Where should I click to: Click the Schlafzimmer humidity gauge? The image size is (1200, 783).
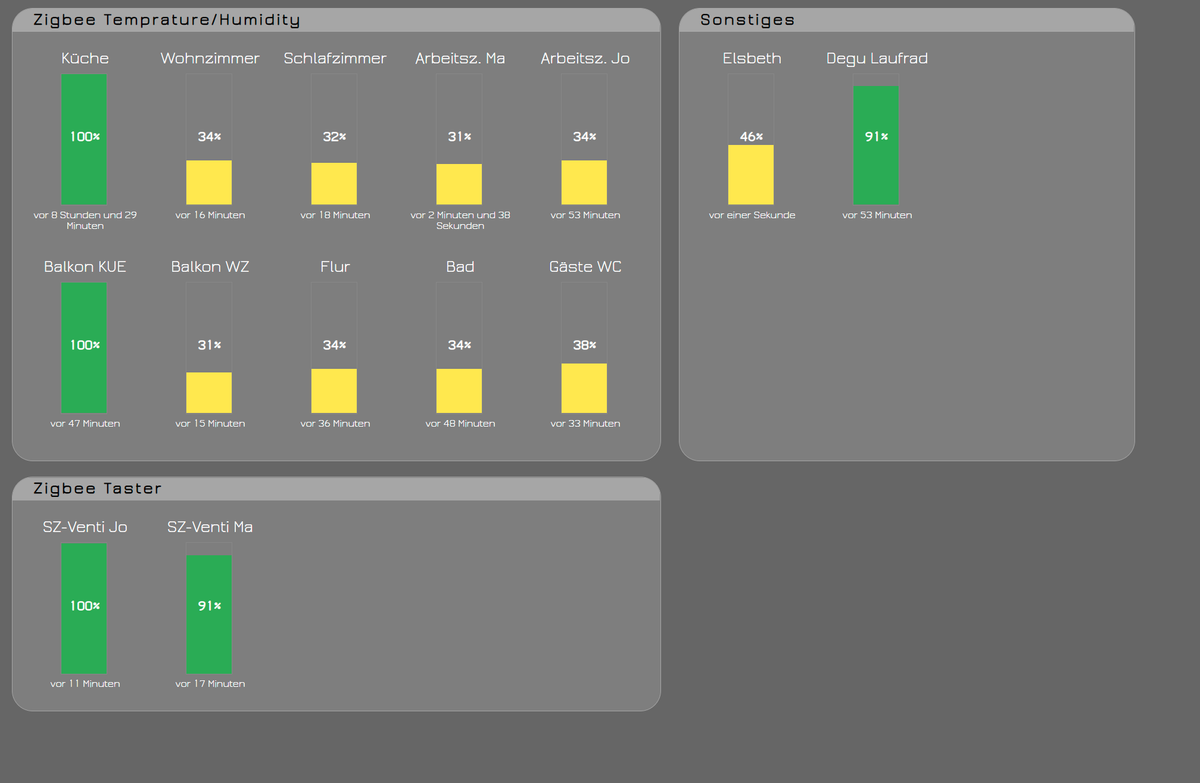click(334, 183)
